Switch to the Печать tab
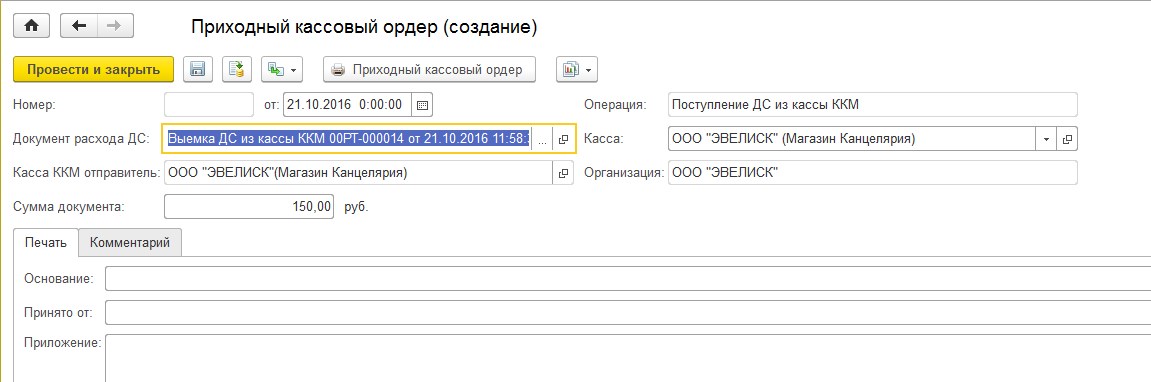Image resolution: width=1151 pixels, height=382 pixels. click(x=46, y=242)
